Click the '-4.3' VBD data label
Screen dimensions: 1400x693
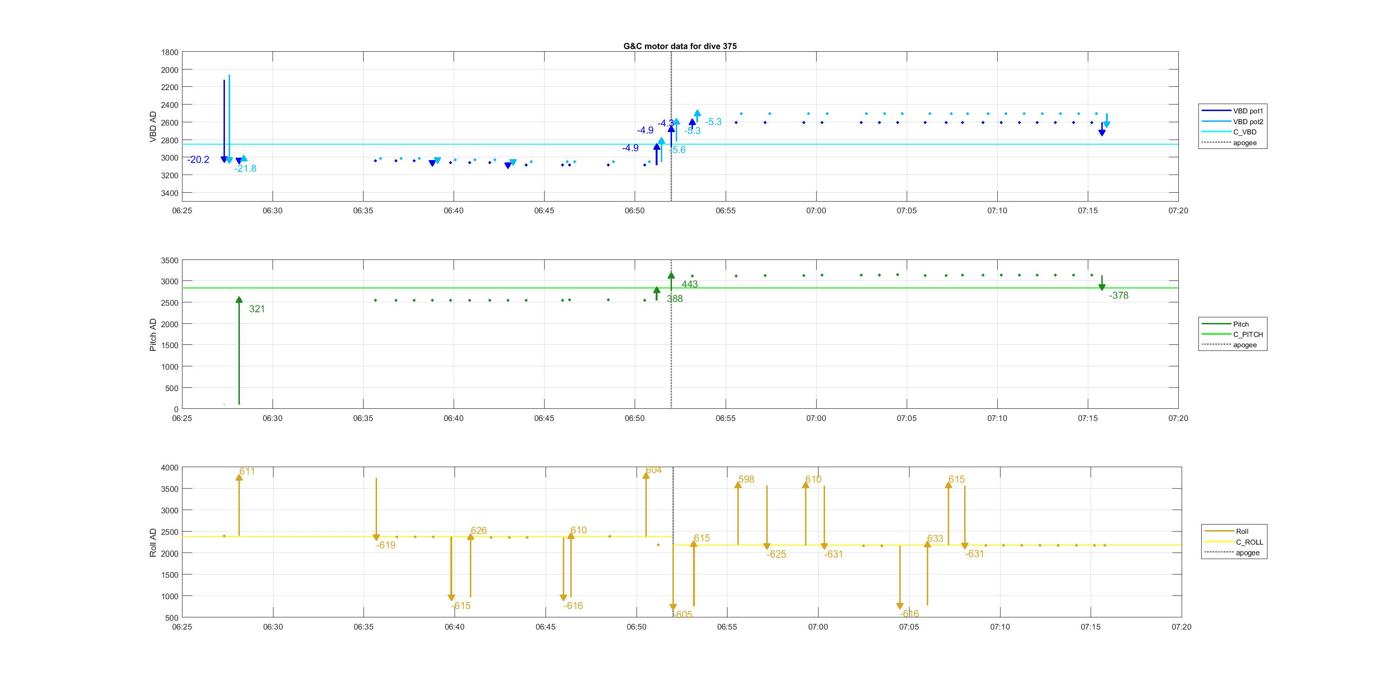coord(666,123)
